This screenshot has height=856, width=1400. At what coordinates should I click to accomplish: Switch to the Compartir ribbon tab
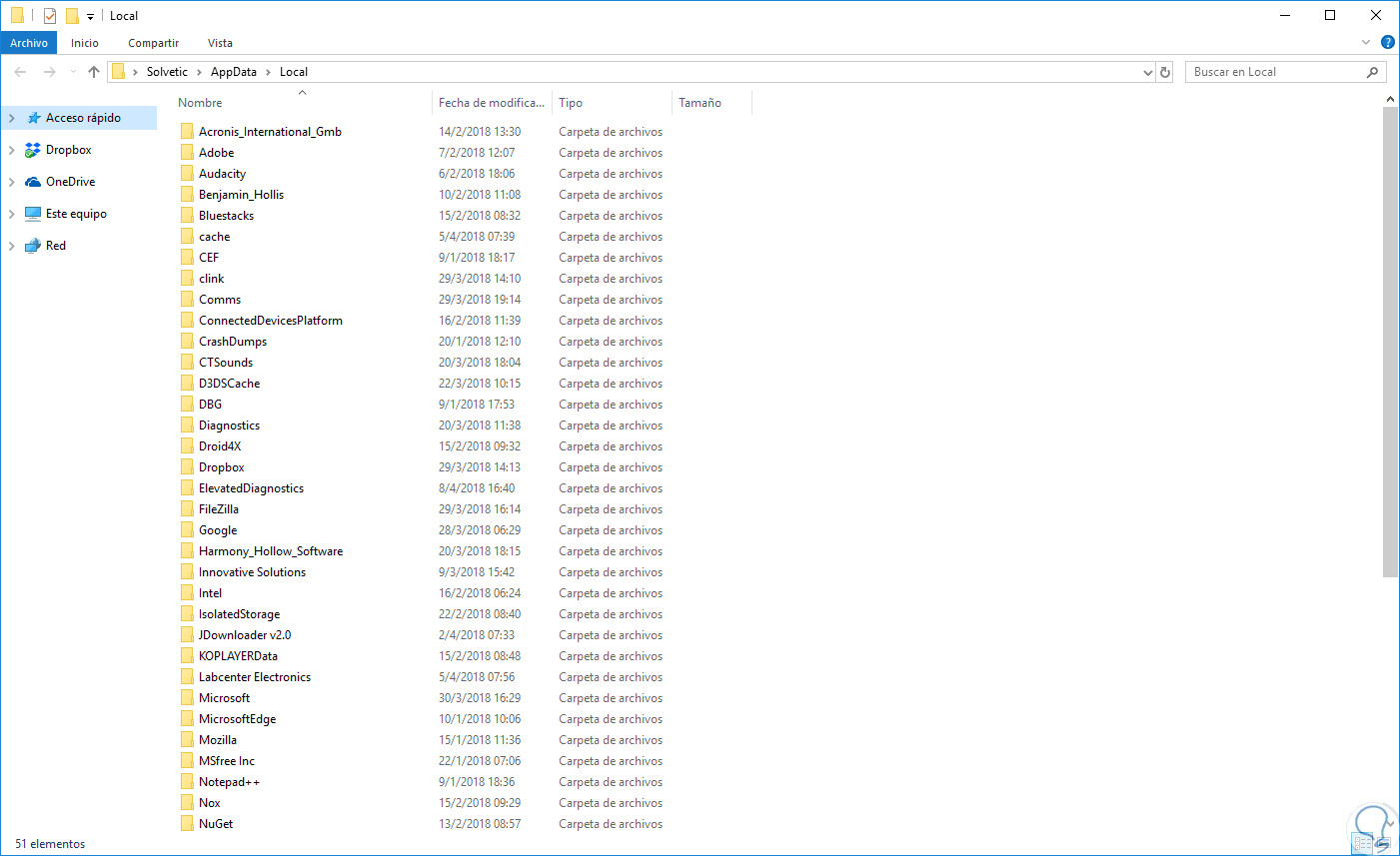[x=153, y=43]
